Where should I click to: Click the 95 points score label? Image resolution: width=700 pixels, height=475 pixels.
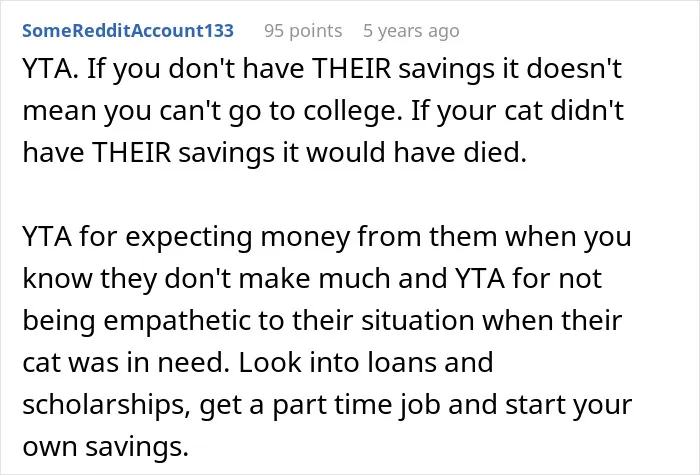pyautogui.click(x=303, y=31)
